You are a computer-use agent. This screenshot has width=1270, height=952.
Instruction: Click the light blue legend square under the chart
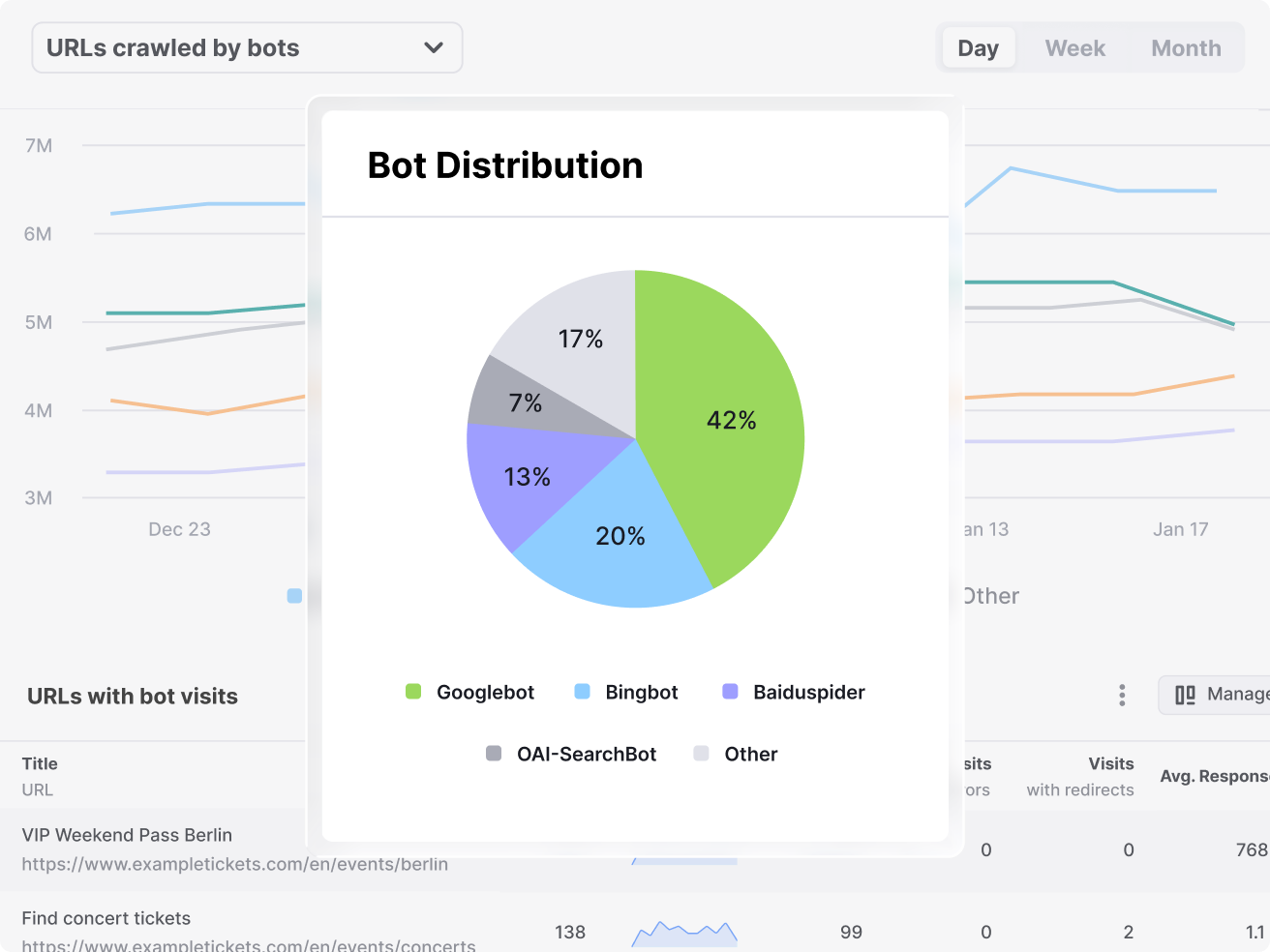[x=295, y=596]
